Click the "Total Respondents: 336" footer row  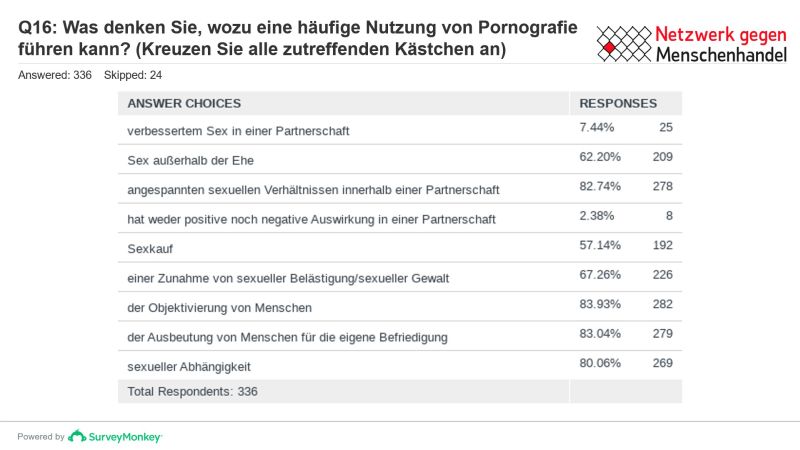pos(192,392)
